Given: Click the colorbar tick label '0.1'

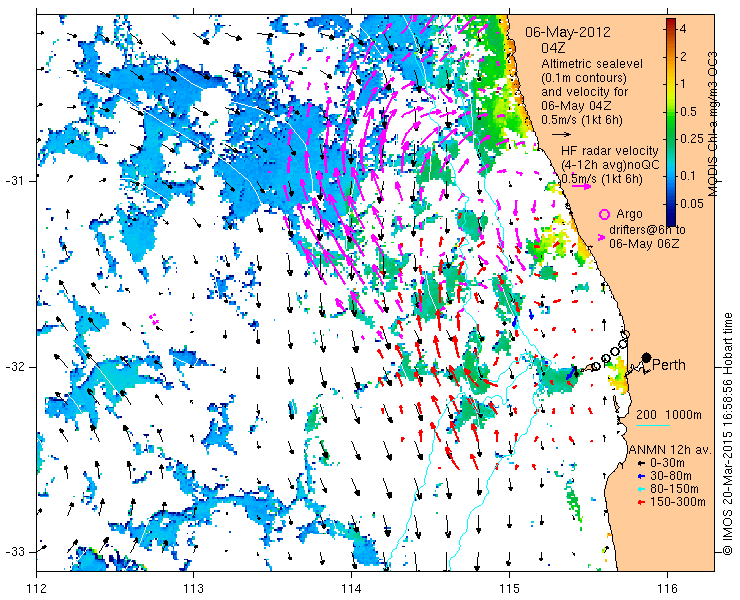Looking at the screenshot, I should coord(688,176).
